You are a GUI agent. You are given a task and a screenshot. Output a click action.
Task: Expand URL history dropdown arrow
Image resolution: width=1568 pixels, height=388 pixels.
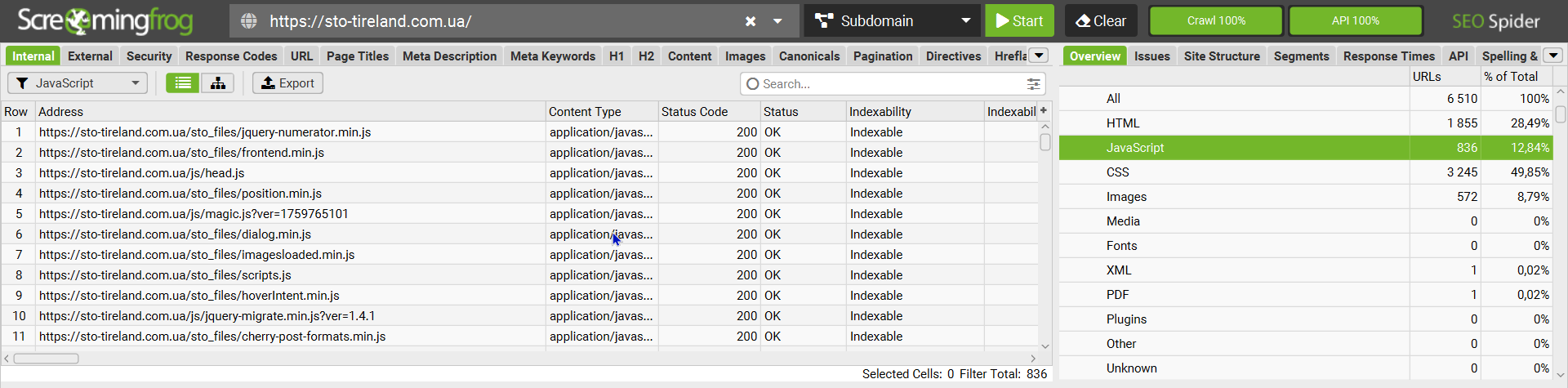pos(777,21)
